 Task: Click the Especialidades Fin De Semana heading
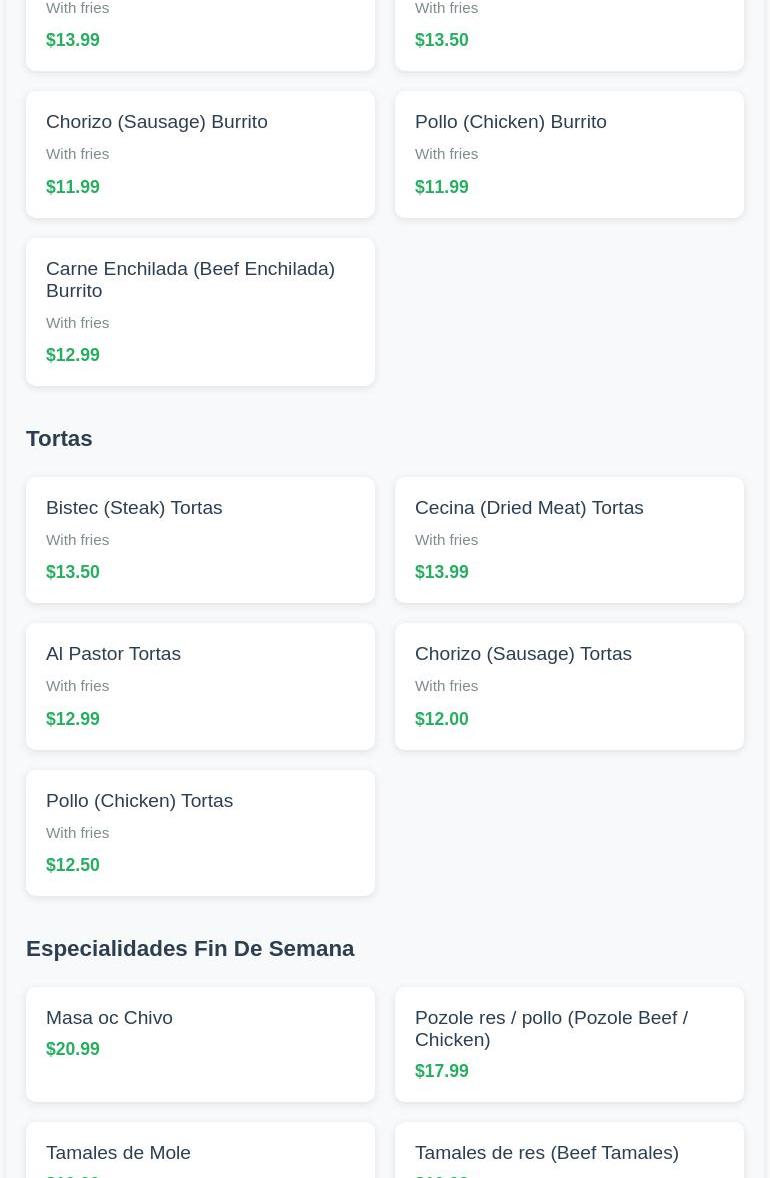point(190,948)
